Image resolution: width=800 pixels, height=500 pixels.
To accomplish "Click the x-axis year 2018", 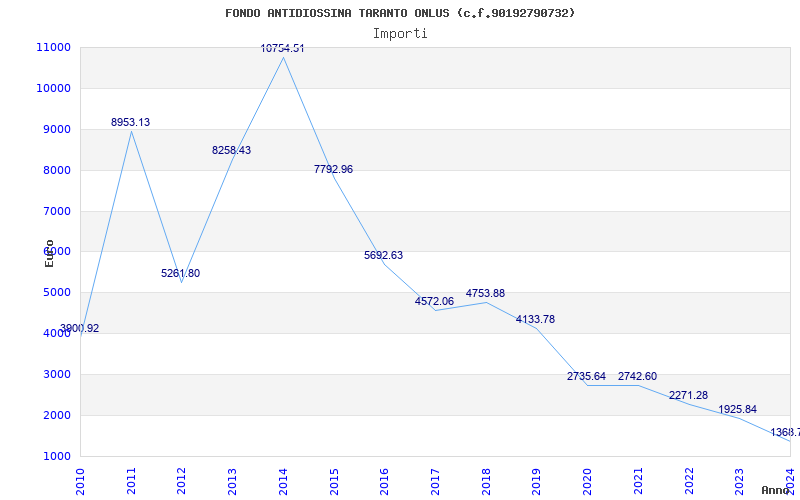I will point(486,482).
